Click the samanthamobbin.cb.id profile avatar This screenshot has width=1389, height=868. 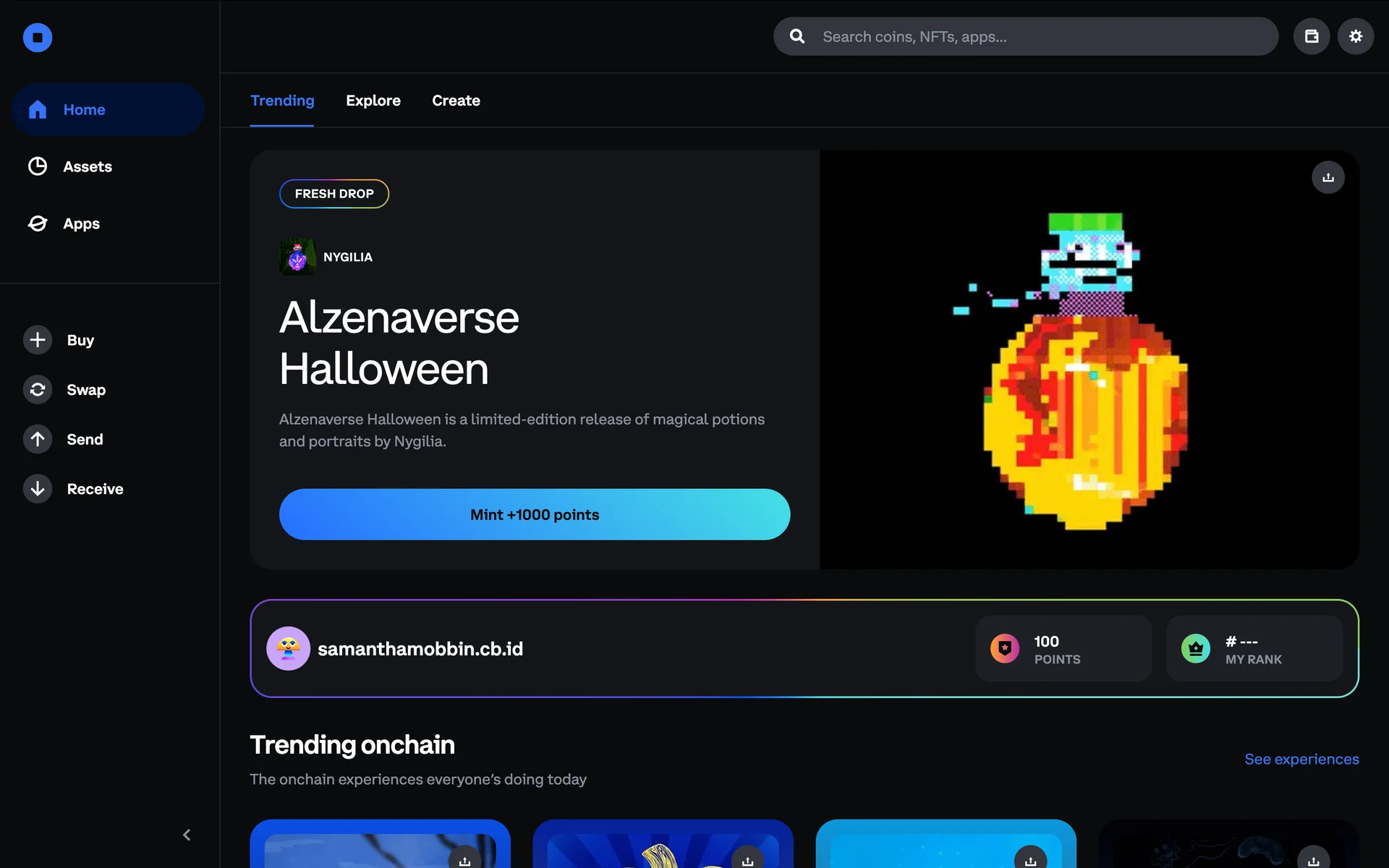[288, 649]
